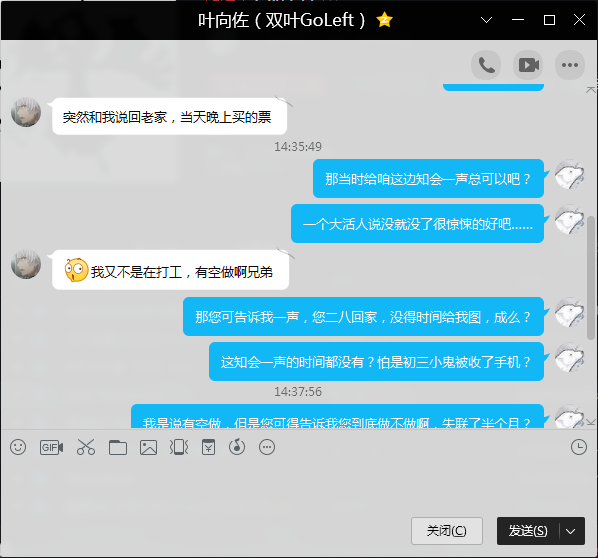Open the circled three-dots toolbar icon
The image size is (598, 558).
coord(267,447)
